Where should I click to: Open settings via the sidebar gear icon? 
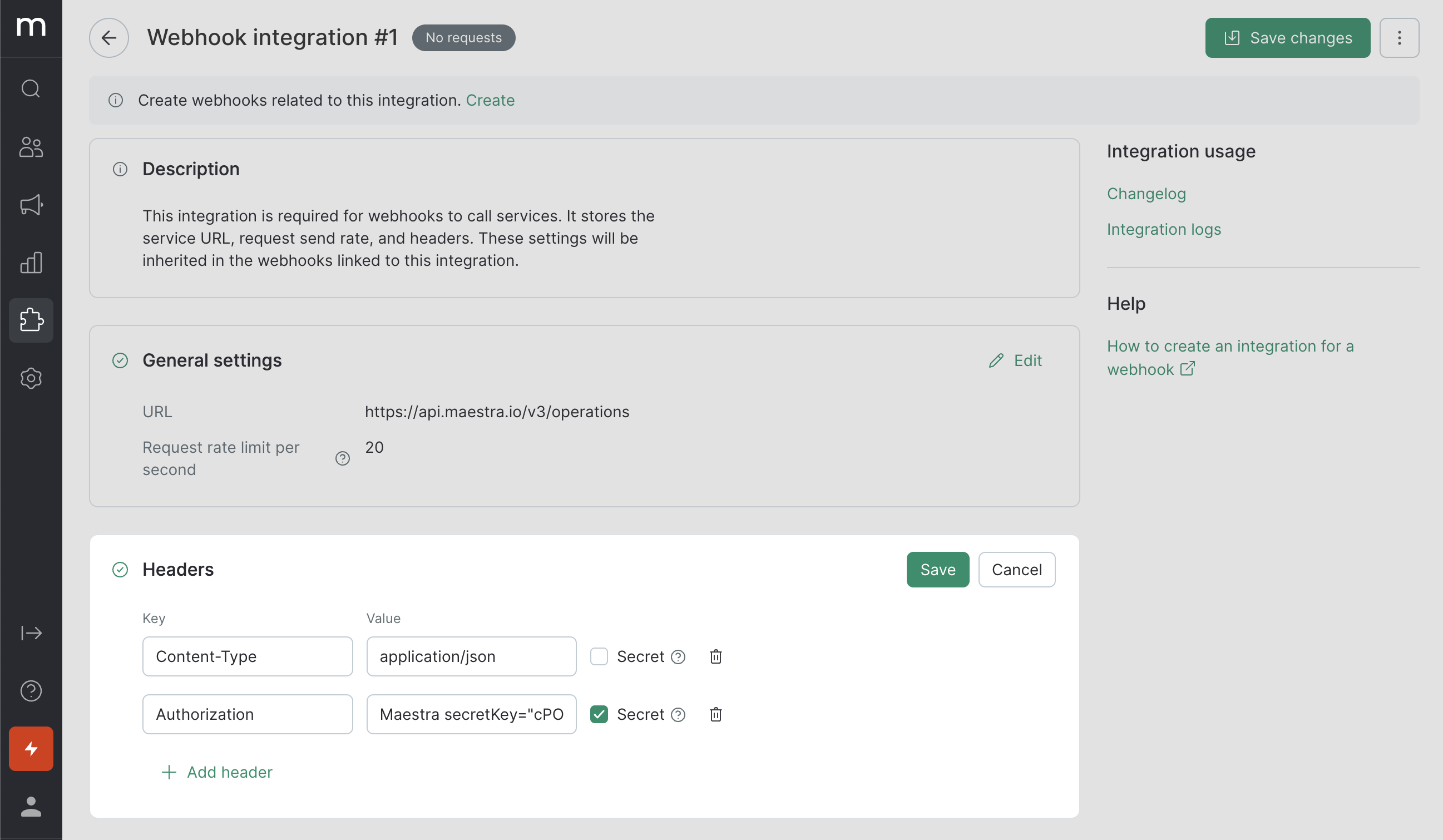click(x=31, y=378)
